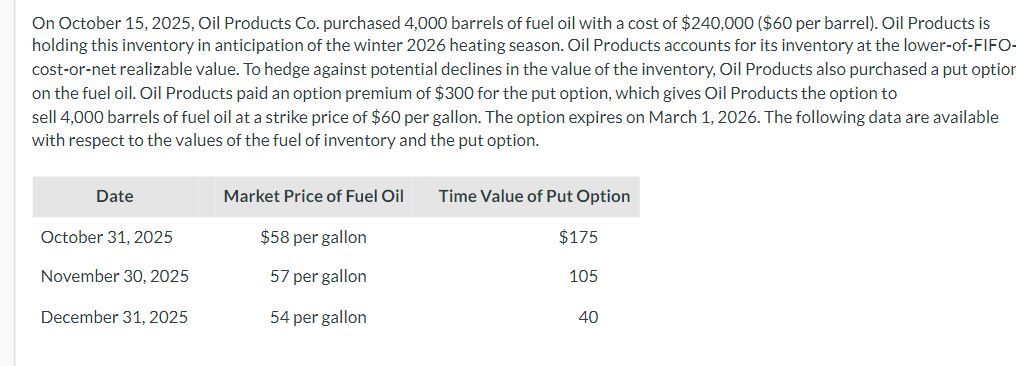
Task: Click the Time Value of Put Option header
Action: pyautogui.click(x=534, y=196)
